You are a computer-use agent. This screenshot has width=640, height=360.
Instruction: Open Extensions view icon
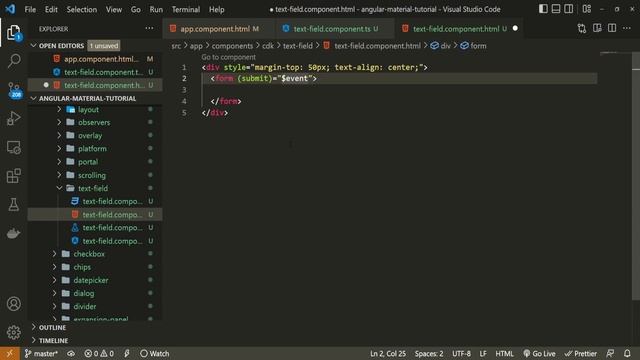13,176
